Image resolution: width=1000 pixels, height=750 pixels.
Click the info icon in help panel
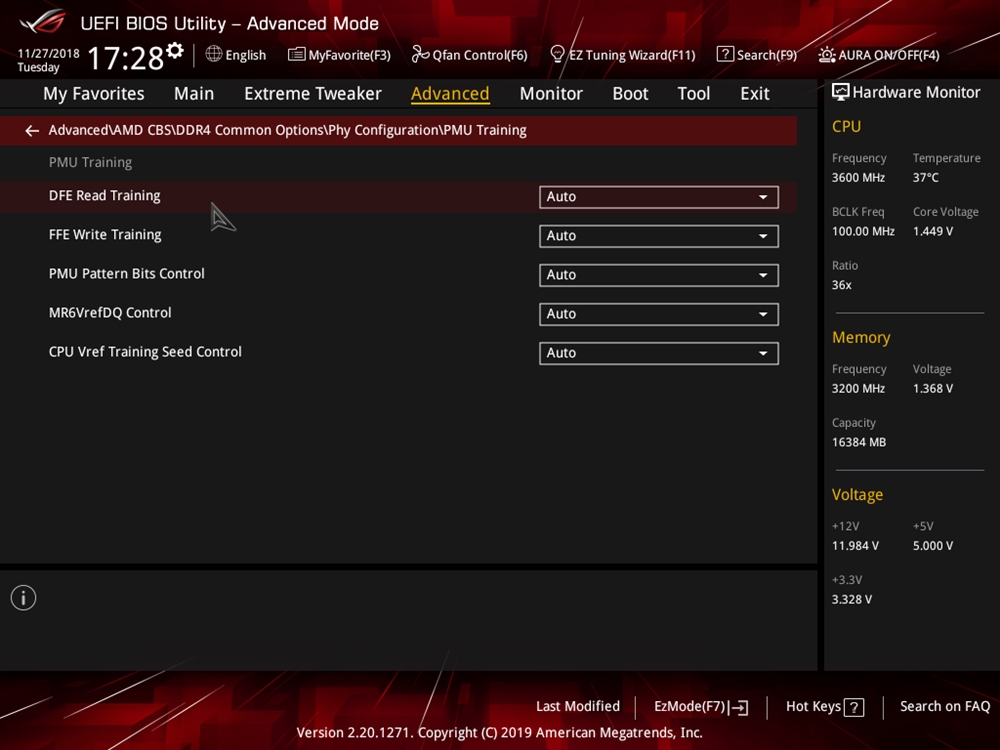(24, 598)
